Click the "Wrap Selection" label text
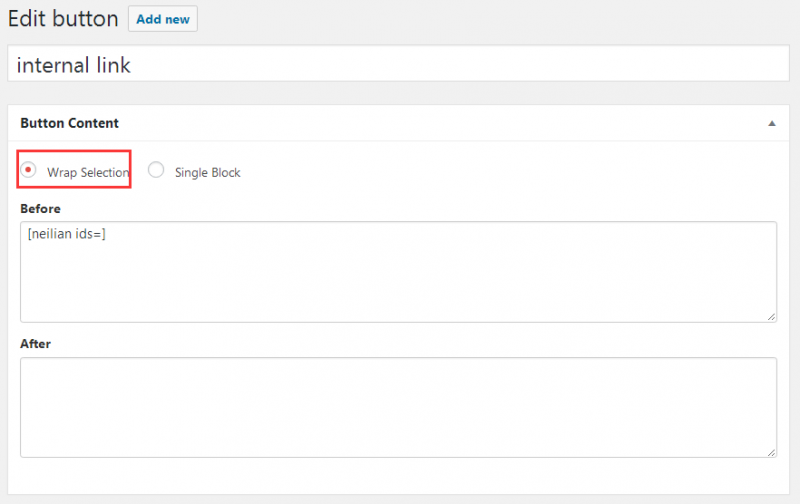800x504 pixels. 88,172
